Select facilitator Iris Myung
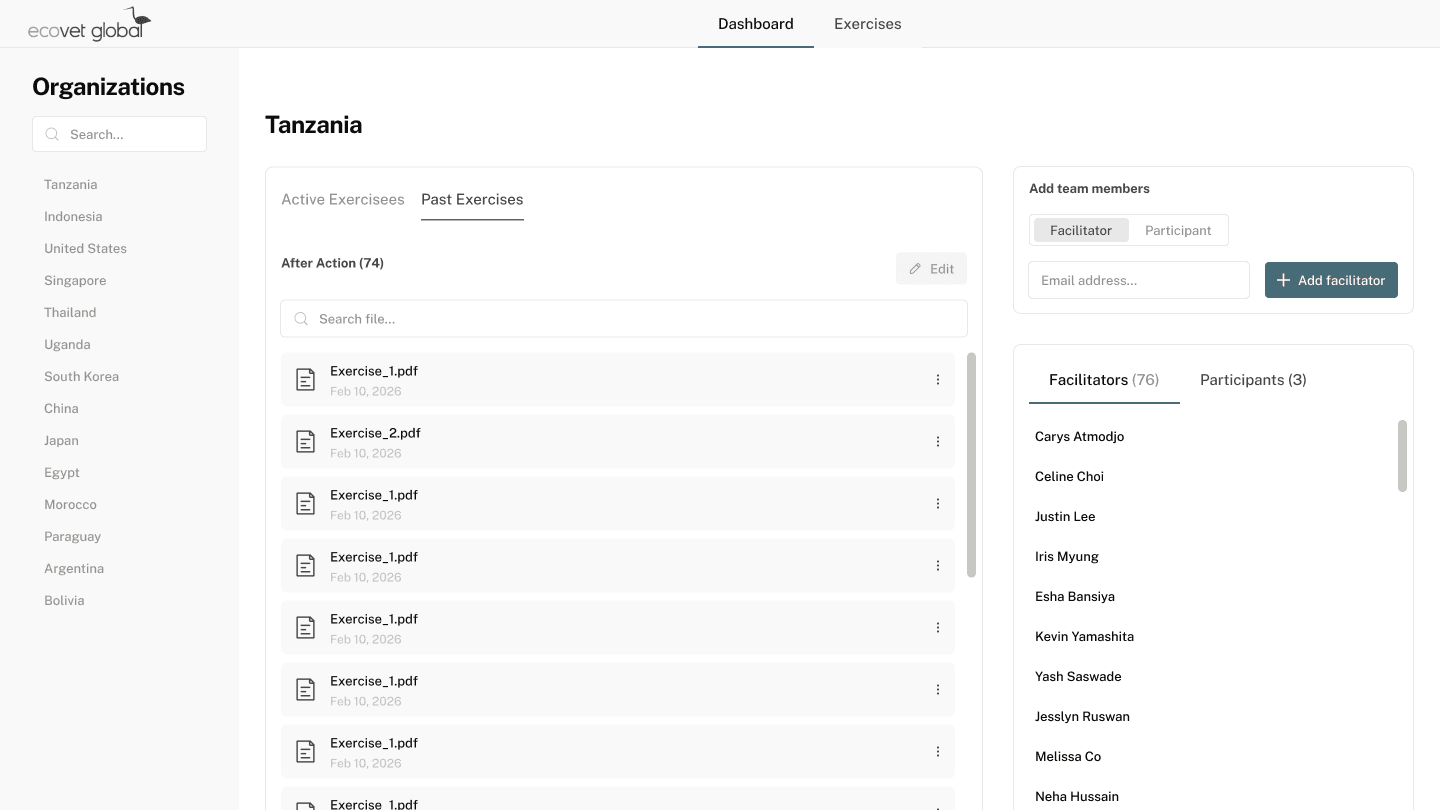This screenshot has height=810, width=1440. [1066, 557]
